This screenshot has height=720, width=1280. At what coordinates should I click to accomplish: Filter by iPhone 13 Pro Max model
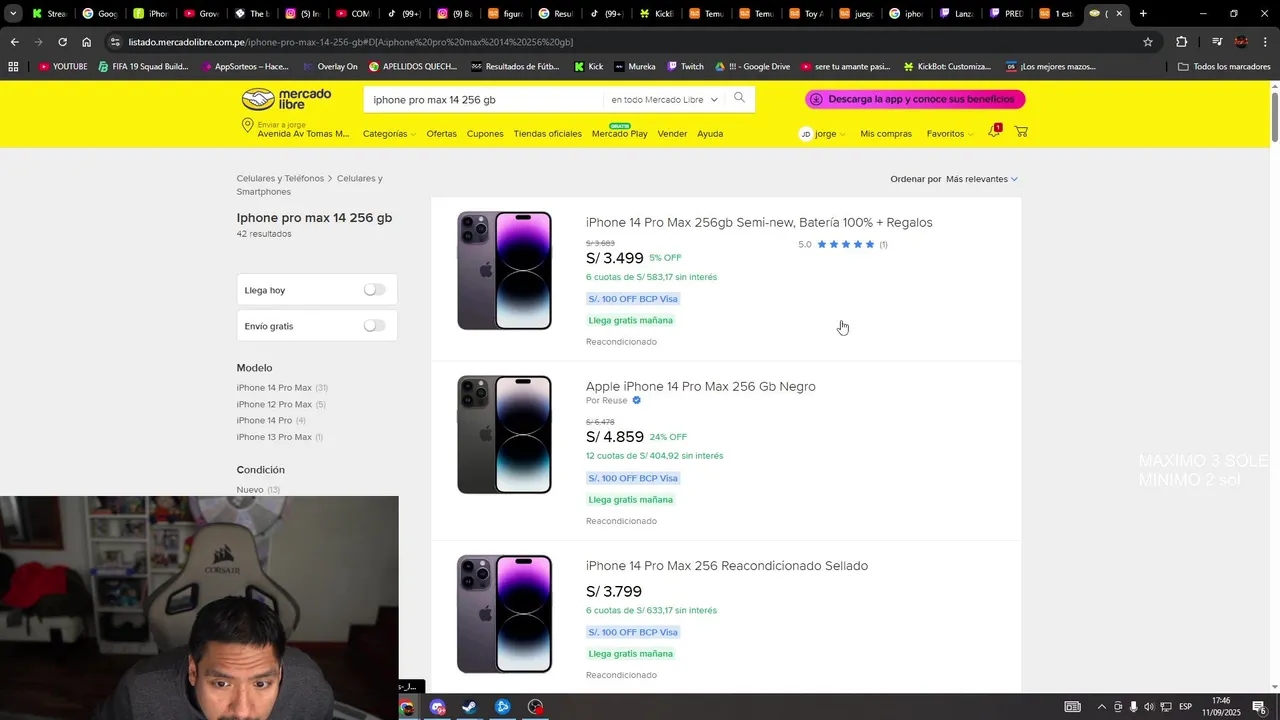274,437
